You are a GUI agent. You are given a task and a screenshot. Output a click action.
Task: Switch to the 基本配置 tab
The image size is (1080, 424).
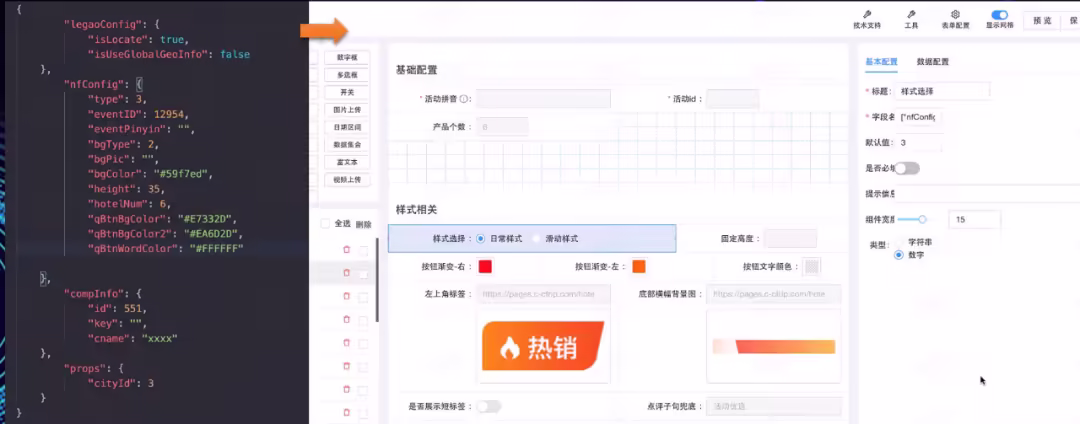pos(882,61)
